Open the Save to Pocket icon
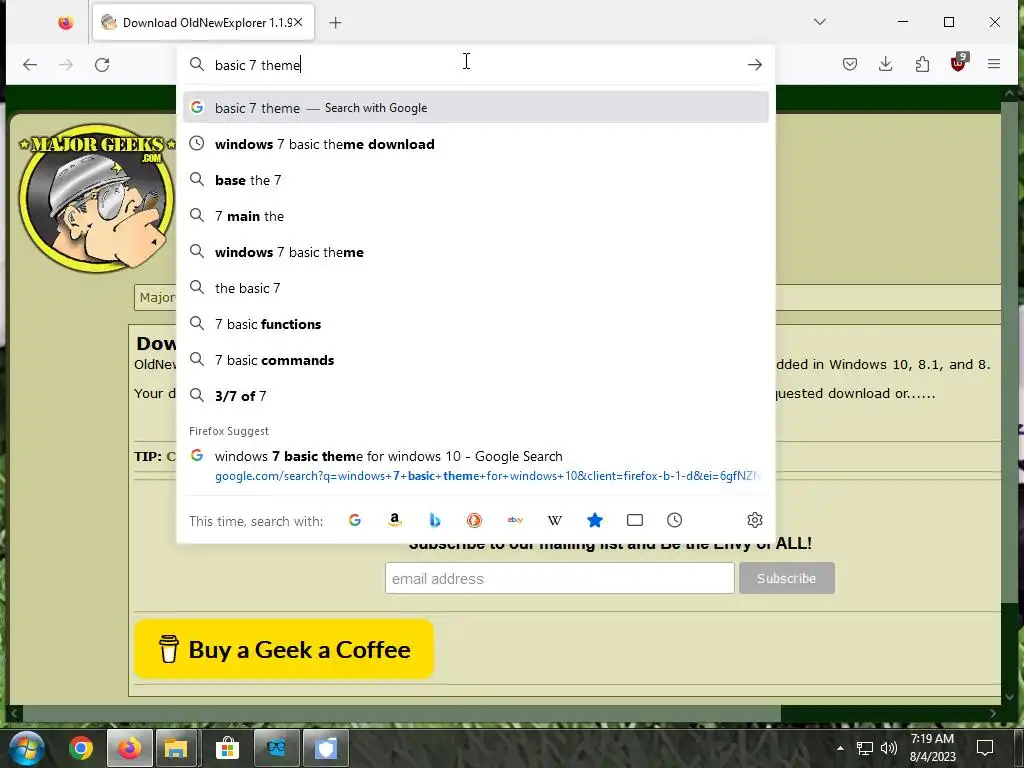This screenshot has height=768, width=1024. (850, 64)
